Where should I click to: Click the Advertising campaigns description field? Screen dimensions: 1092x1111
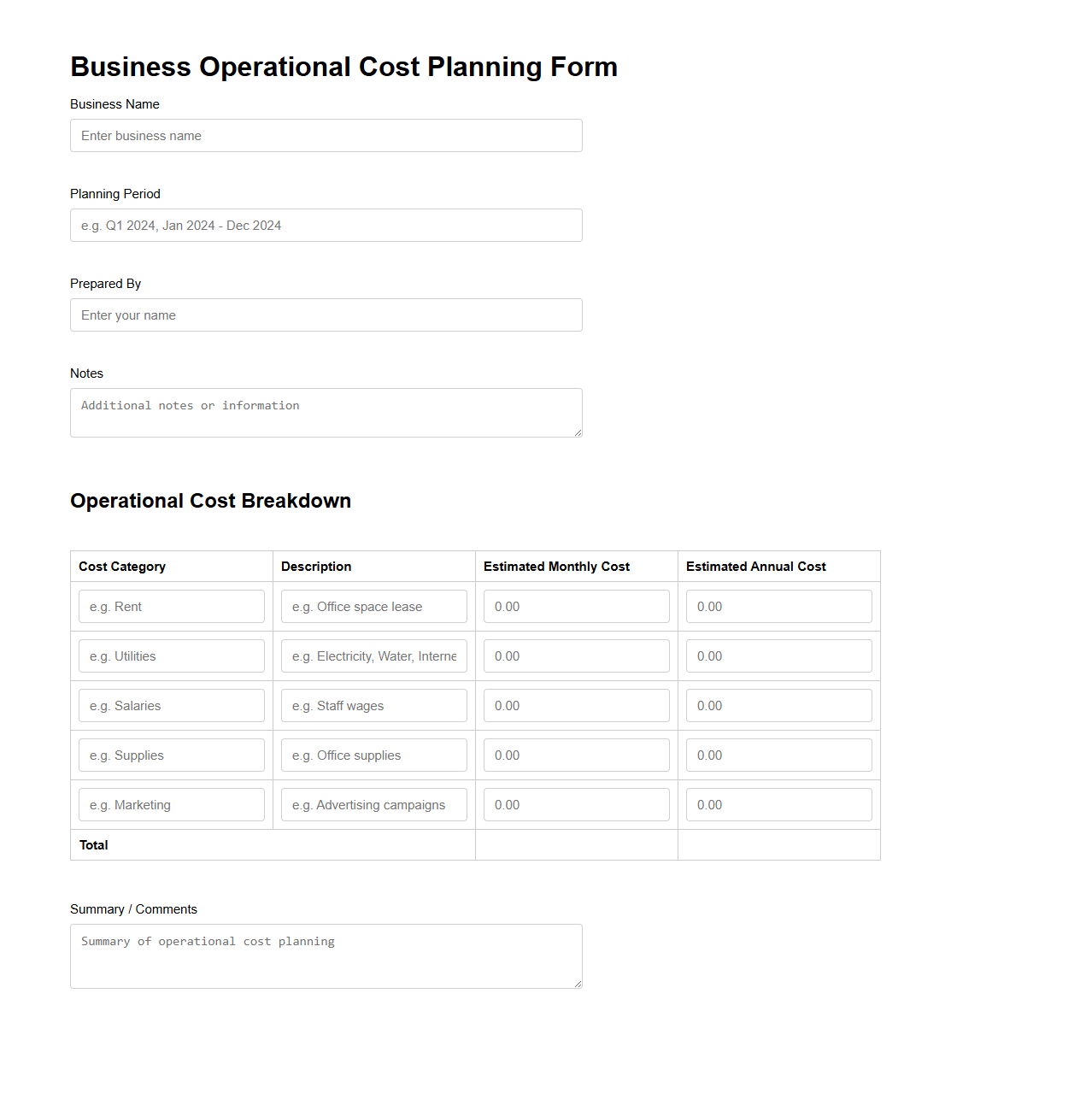(x=373, y=804)
